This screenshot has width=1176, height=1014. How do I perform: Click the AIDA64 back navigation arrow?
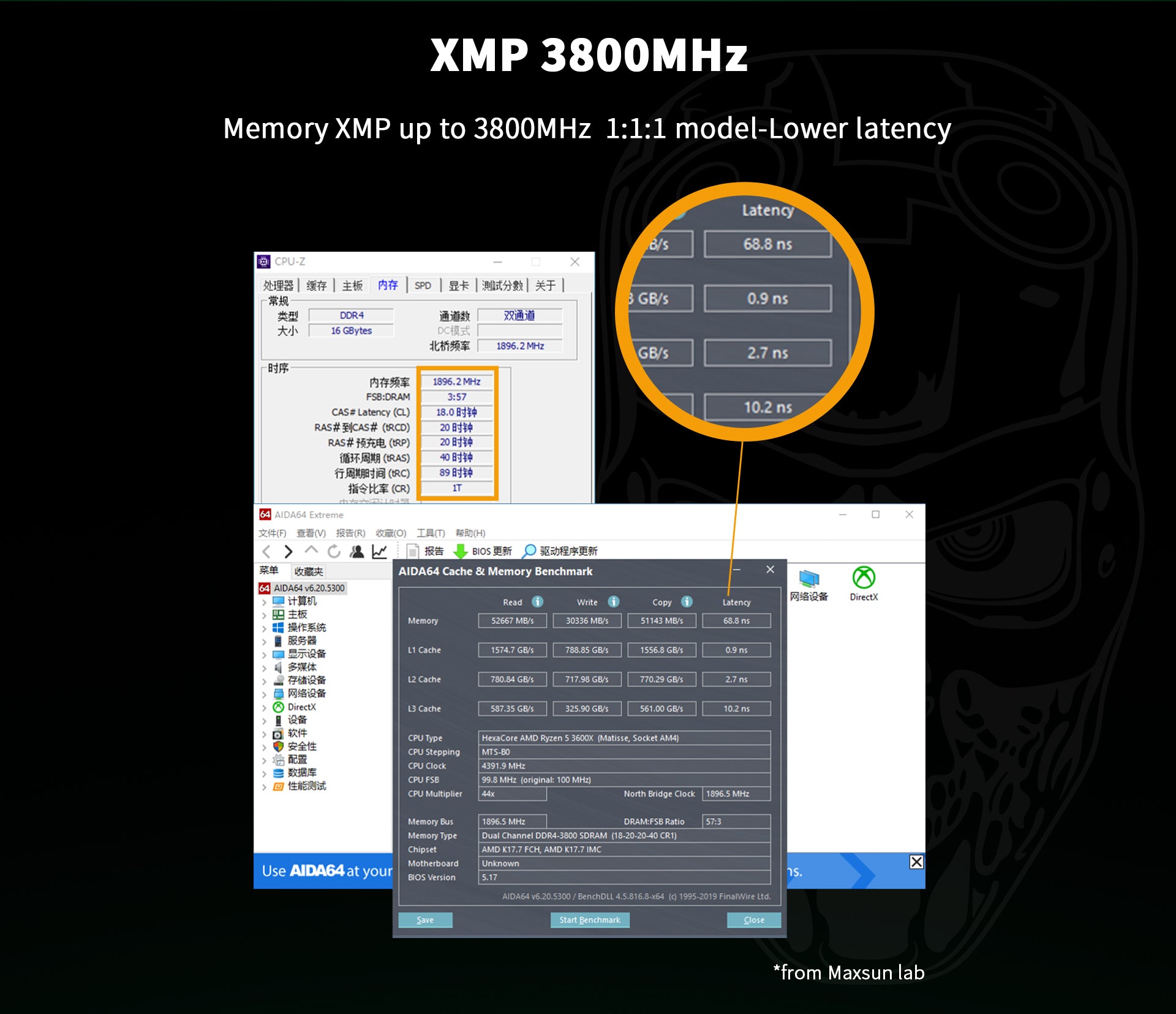[x=266, y=551]
